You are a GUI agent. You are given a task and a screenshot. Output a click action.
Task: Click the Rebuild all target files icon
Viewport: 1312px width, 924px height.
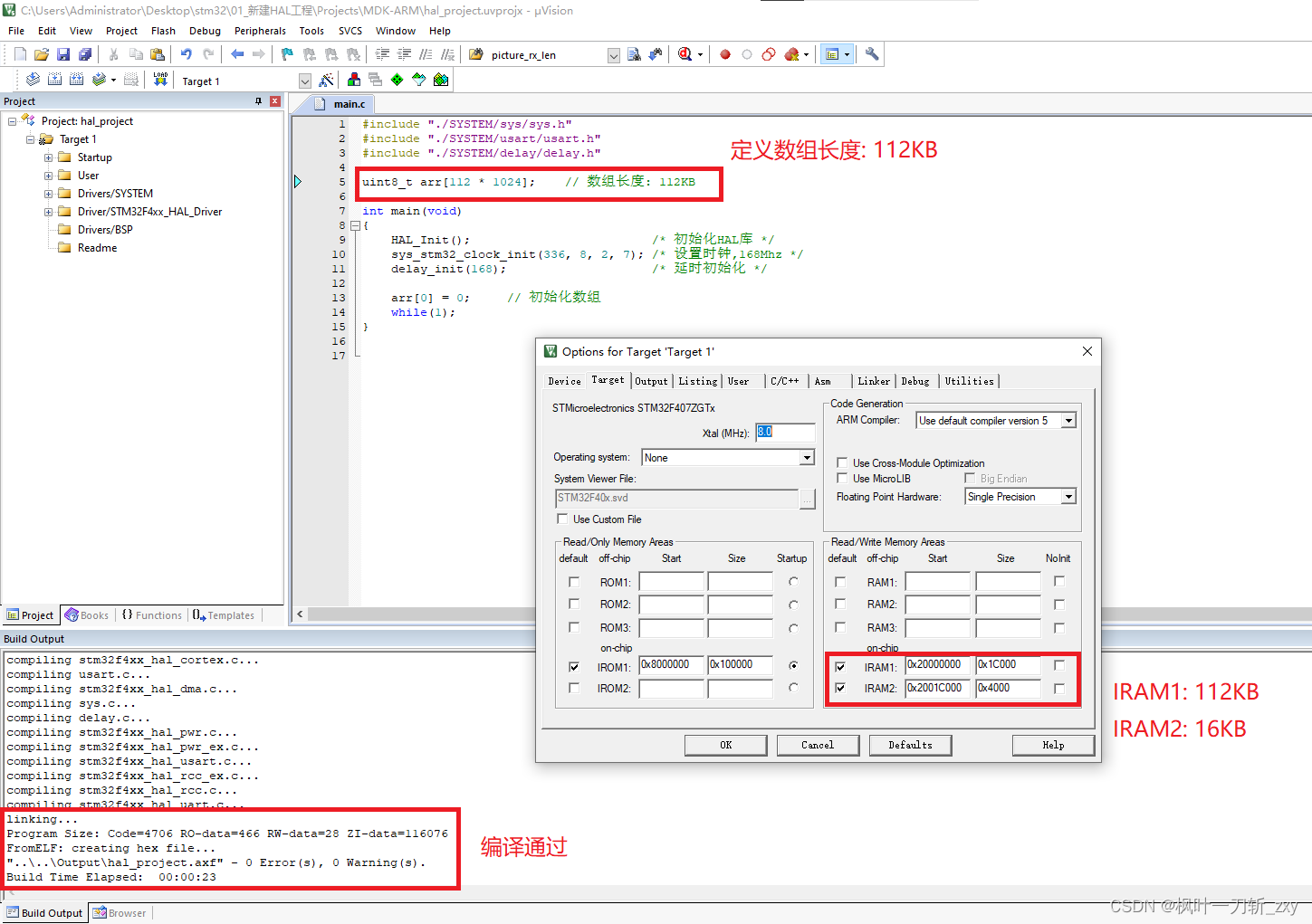click(76, 79)
